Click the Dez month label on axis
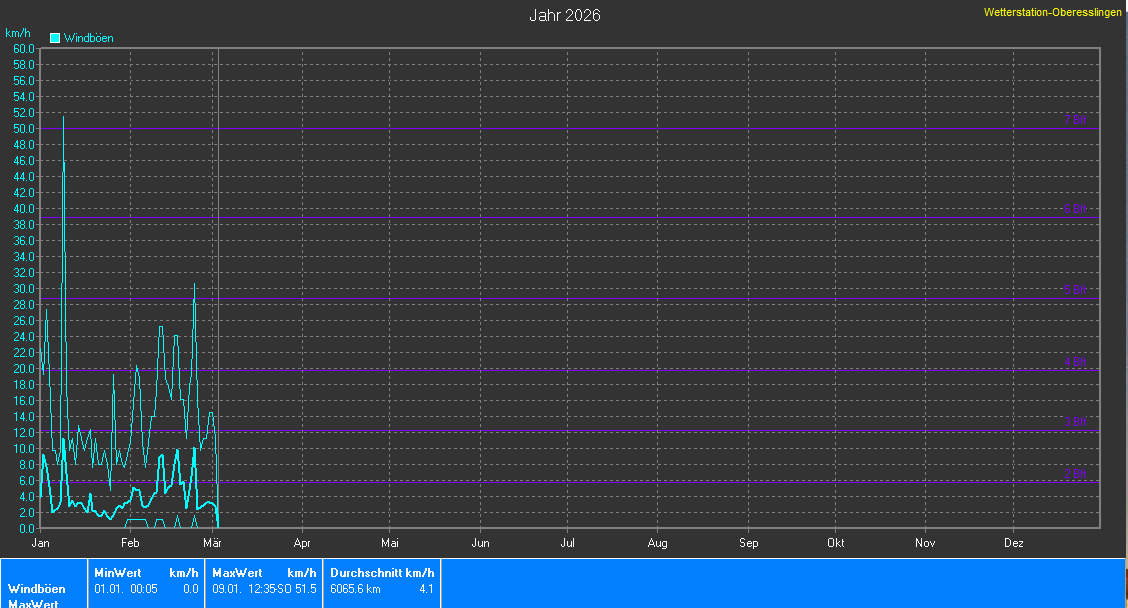Viewport: 1128px width, 608px height. [1013, 543]
